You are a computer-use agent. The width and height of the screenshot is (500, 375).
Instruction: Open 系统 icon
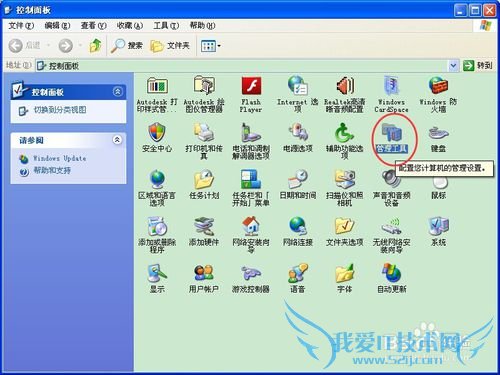click(438, 226)
